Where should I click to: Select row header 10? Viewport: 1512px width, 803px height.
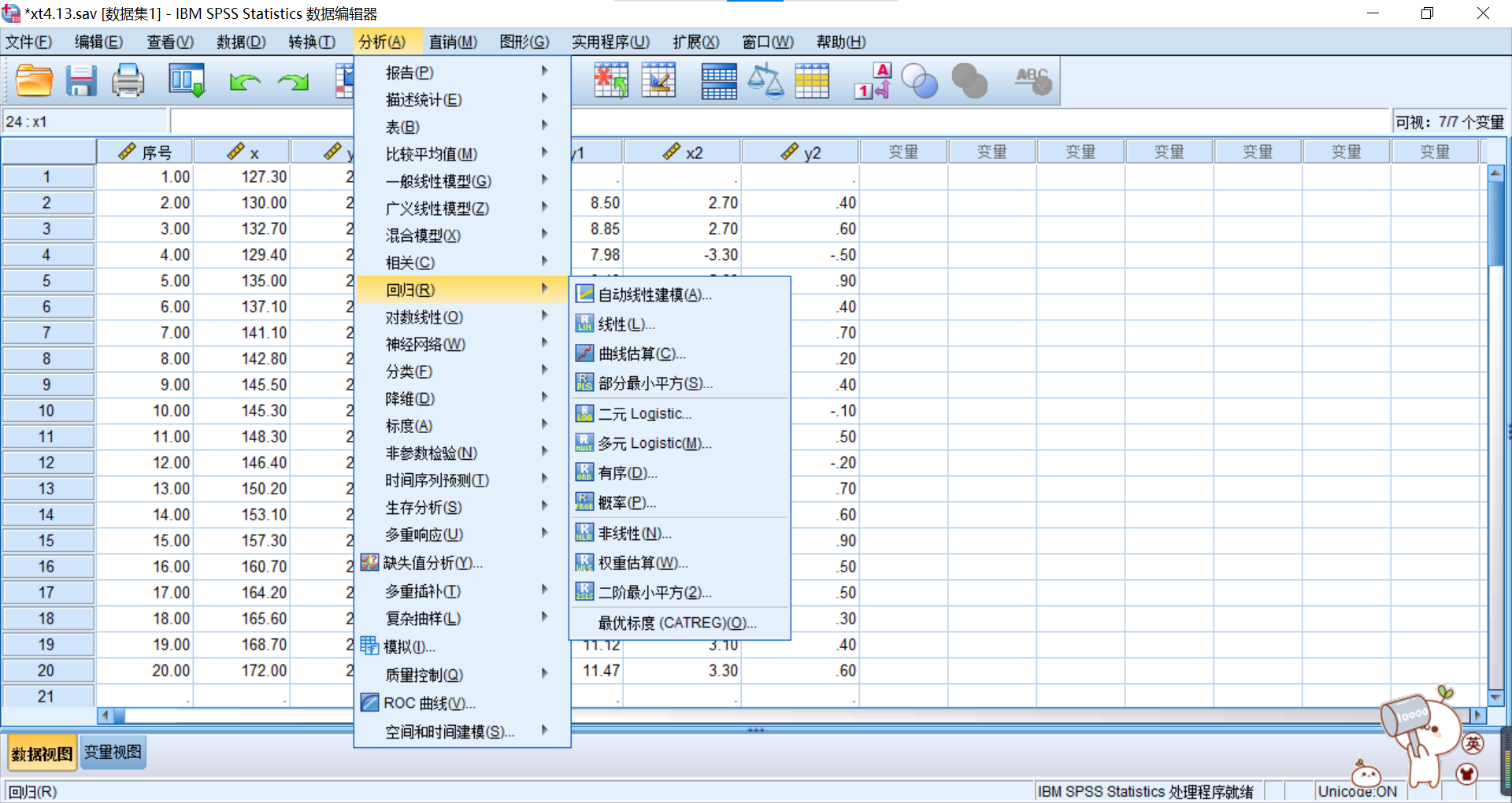[47, 411]
